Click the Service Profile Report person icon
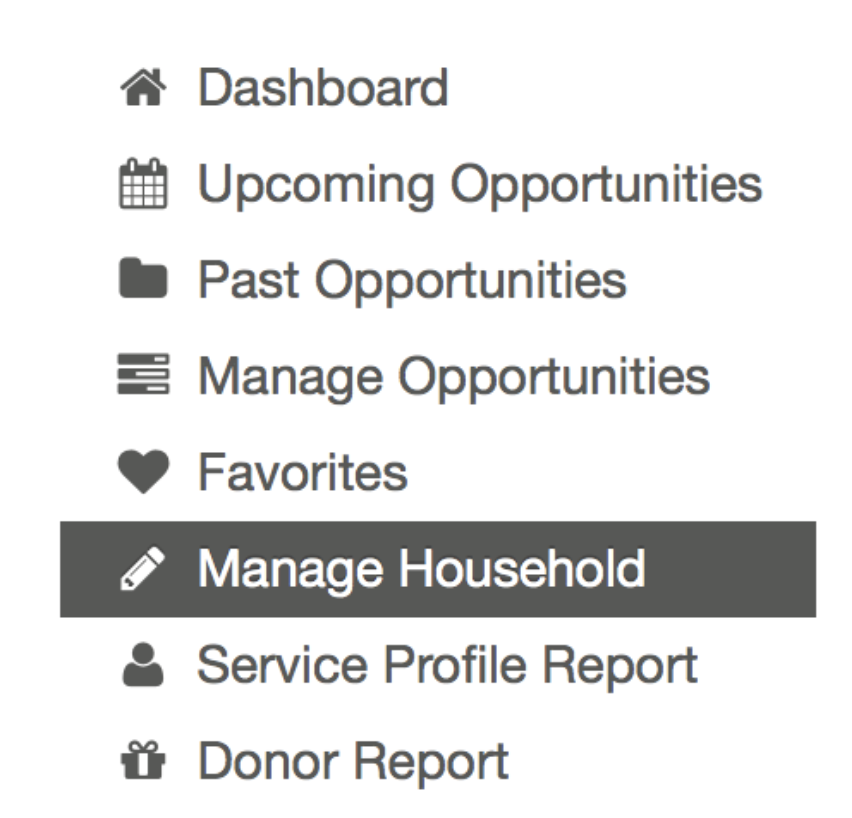852x818 pixels. click(143, 666)
